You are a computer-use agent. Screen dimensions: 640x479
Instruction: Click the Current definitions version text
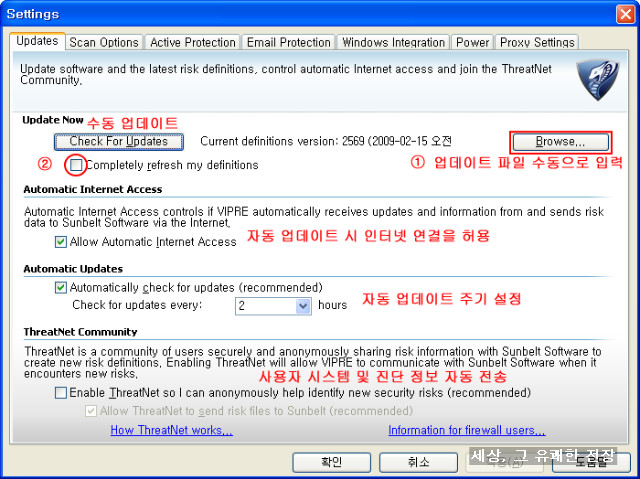tap(326, 141)
